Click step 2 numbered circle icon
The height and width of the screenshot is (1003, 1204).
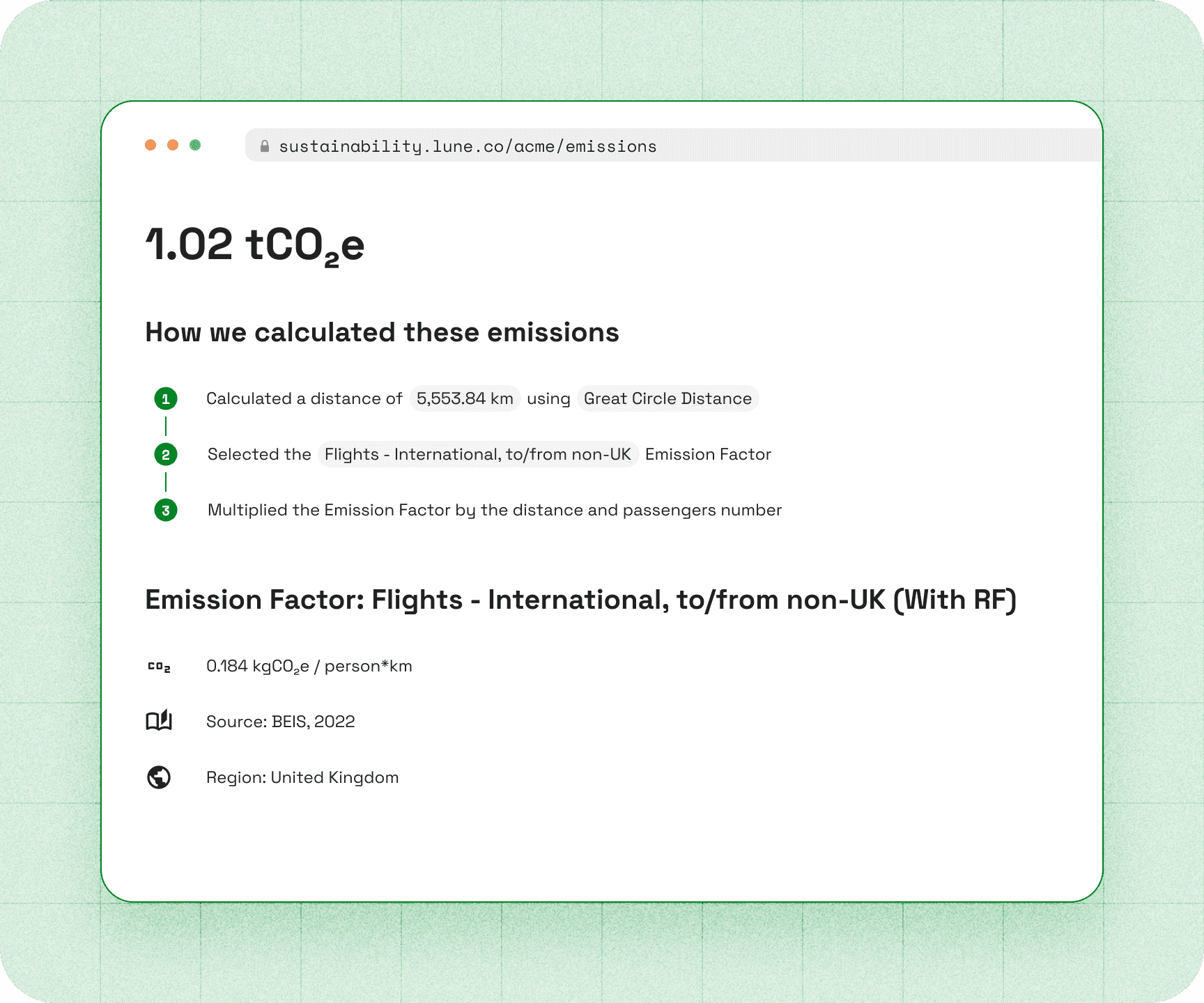point(165,454)
